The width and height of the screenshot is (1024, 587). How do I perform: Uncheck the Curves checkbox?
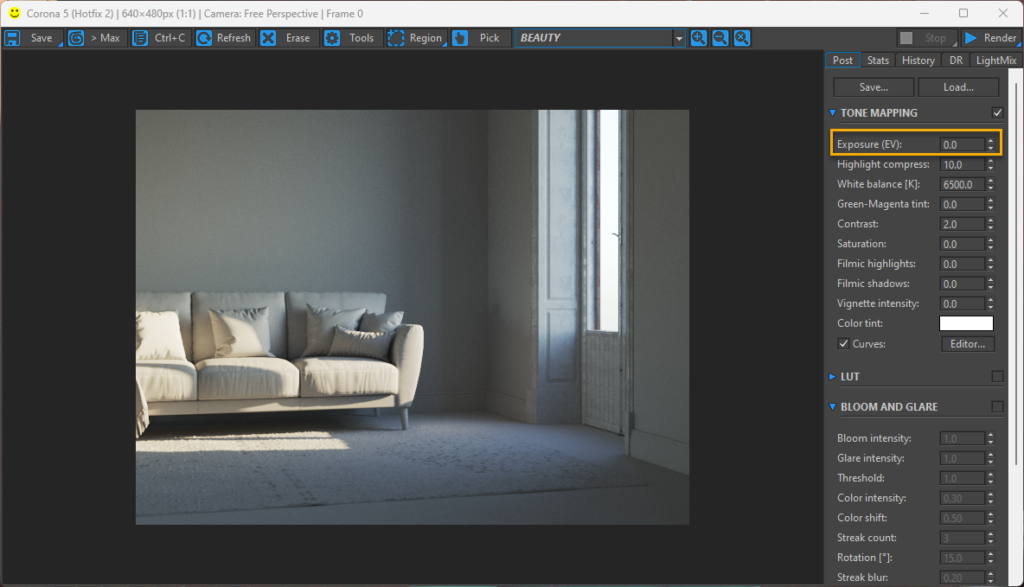tap(844, 343)
